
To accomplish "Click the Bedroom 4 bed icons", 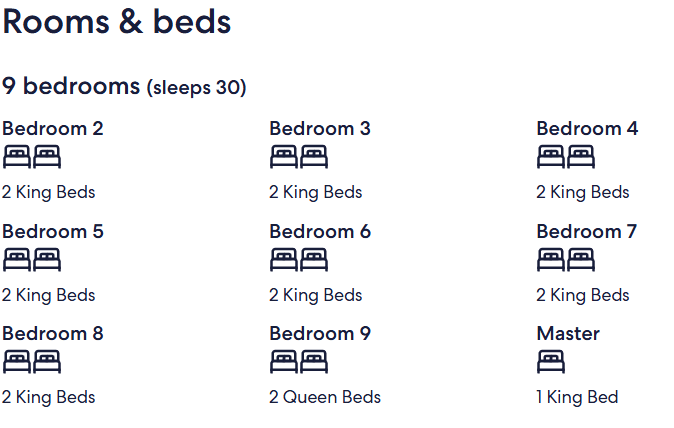I will 567,157.
